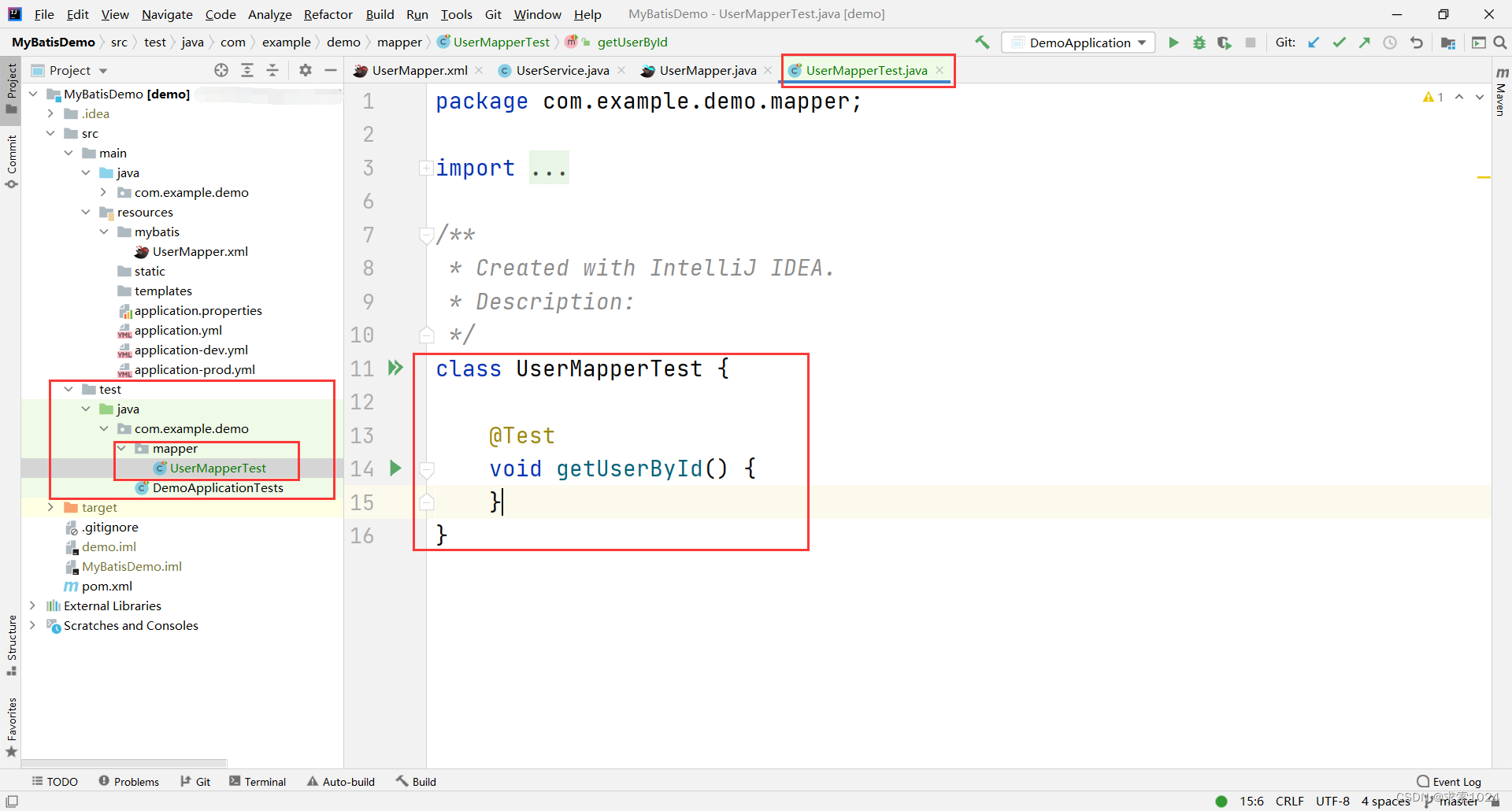Click getUserById in breadcrumb bar
Screen dimensions: 1512x811
click(x=632, y=43)
